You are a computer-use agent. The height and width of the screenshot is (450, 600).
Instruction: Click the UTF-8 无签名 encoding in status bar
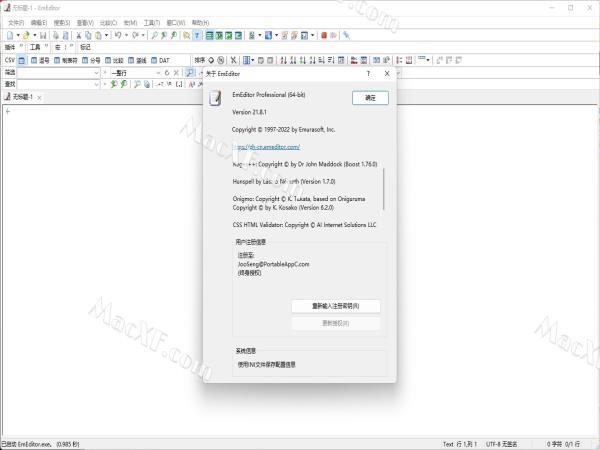click(502, 444)
